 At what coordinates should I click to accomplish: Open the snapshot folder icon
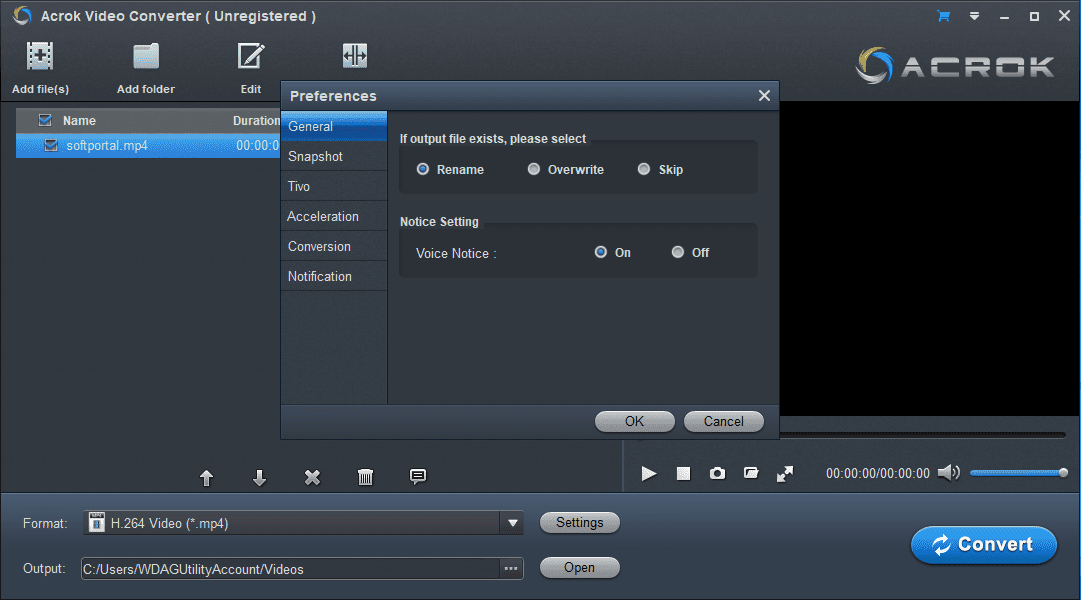(x=751, y=473)
